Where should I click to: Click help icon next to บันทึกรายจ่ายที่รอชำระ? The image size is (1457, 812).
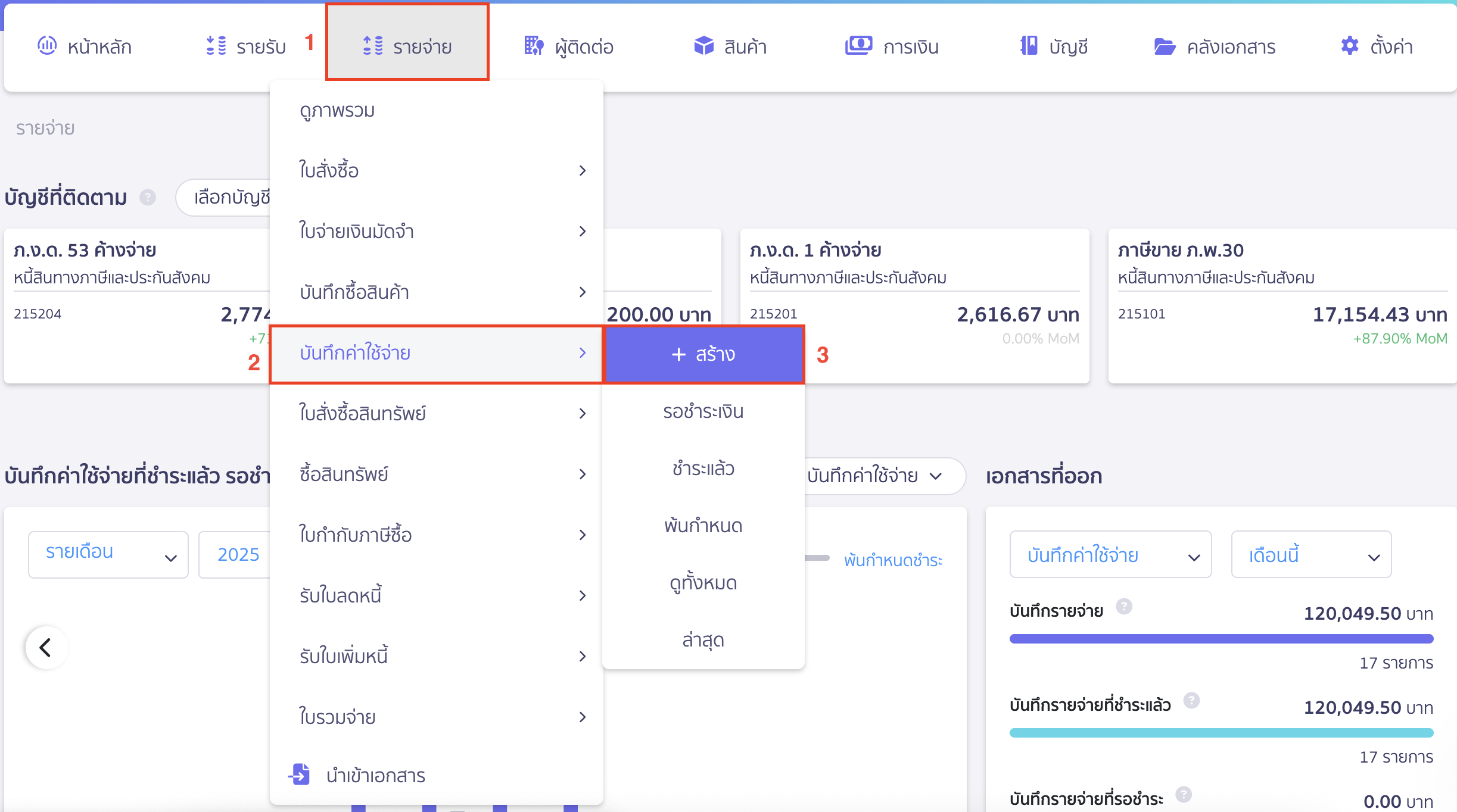tap(1184, 794)
